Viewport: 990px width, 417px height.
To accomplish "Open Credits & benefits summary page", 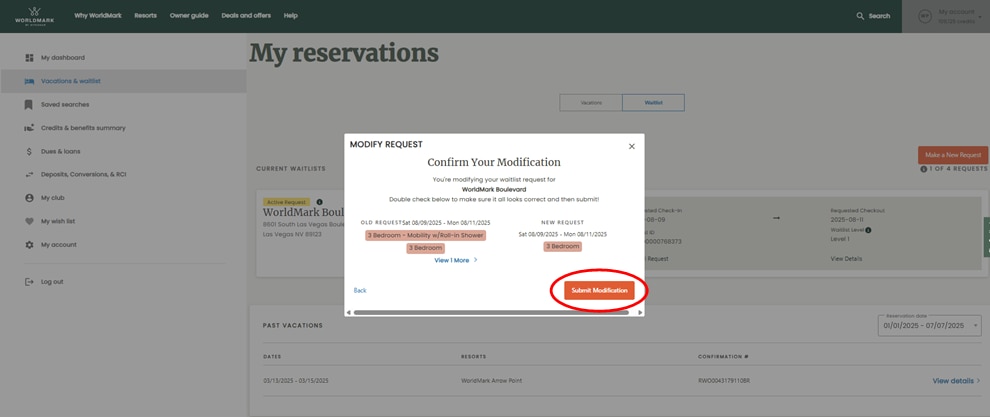I will tap(83, 128).
